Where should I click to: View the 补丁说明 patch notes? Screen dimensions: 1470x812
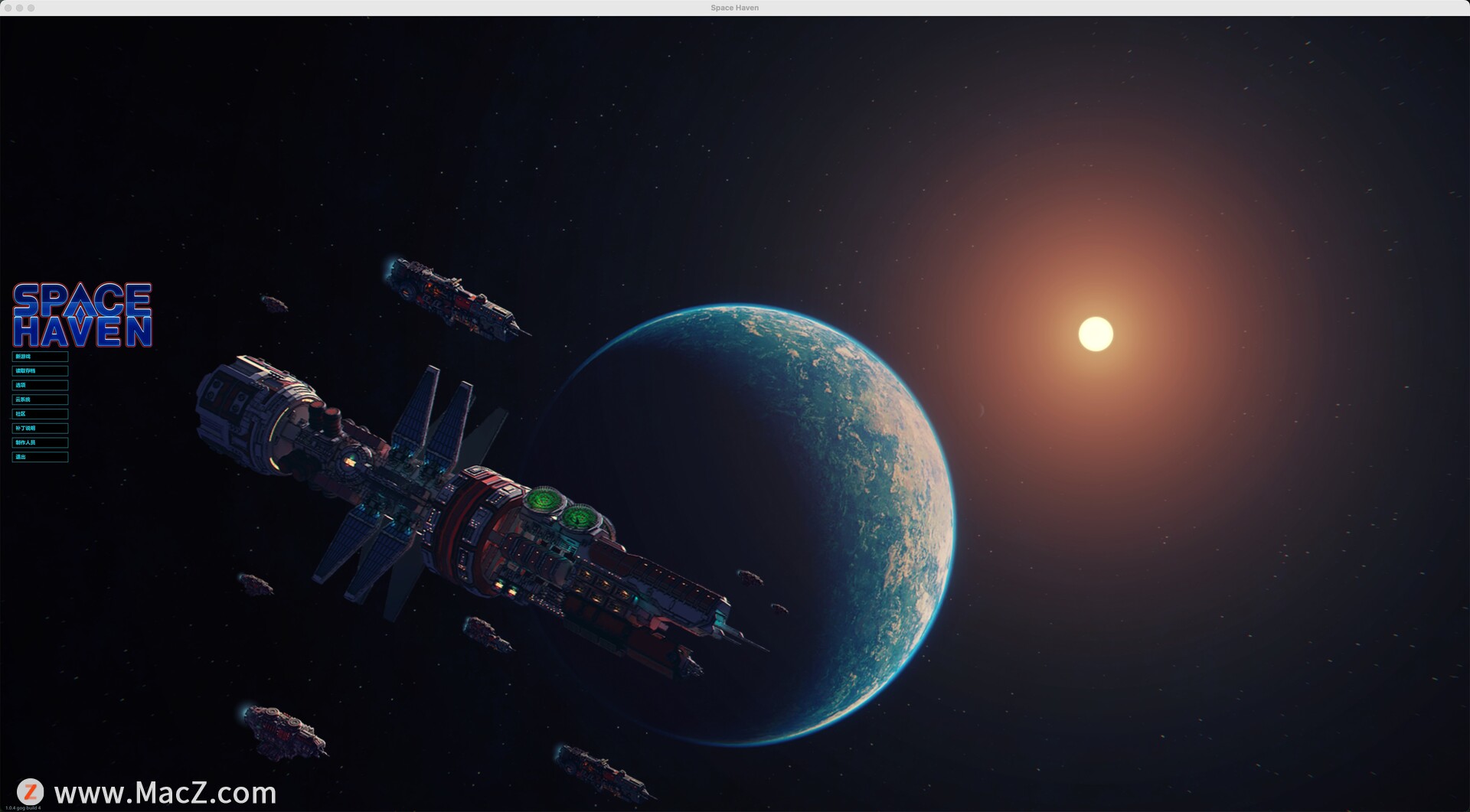coord(40,429)
